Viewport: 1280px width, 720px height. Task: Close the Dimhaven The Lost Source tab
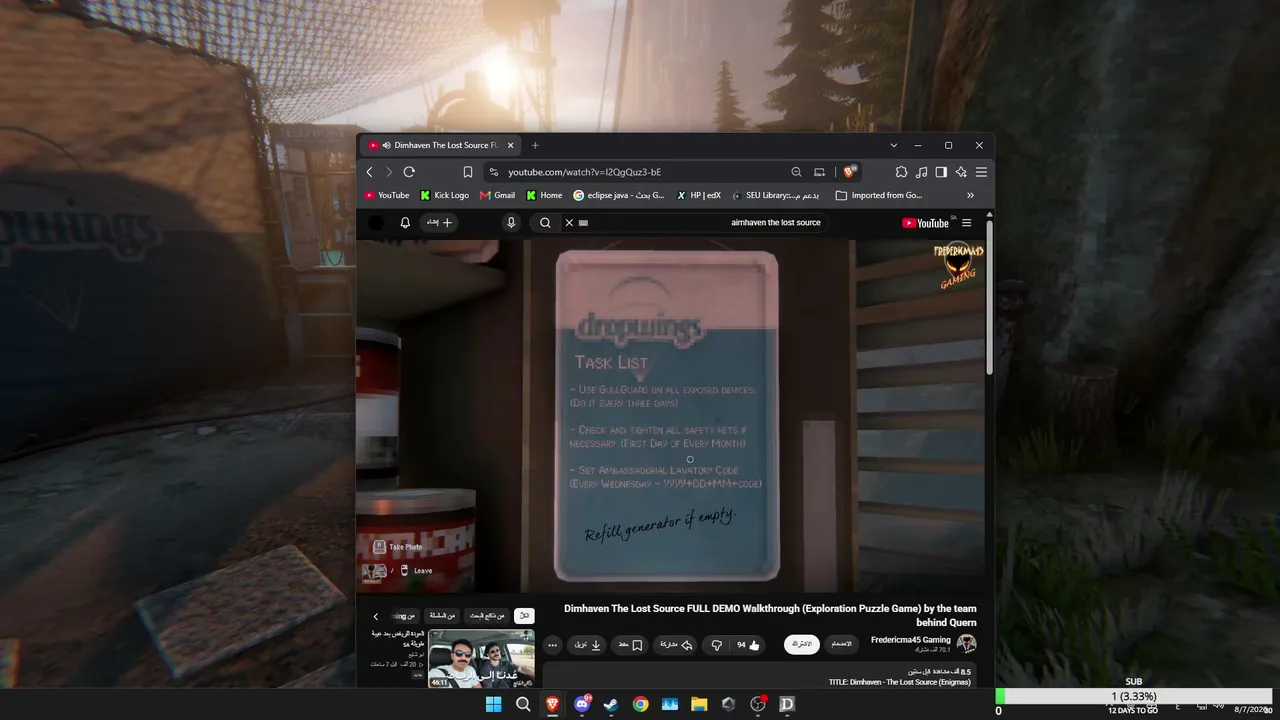[510, 145]
